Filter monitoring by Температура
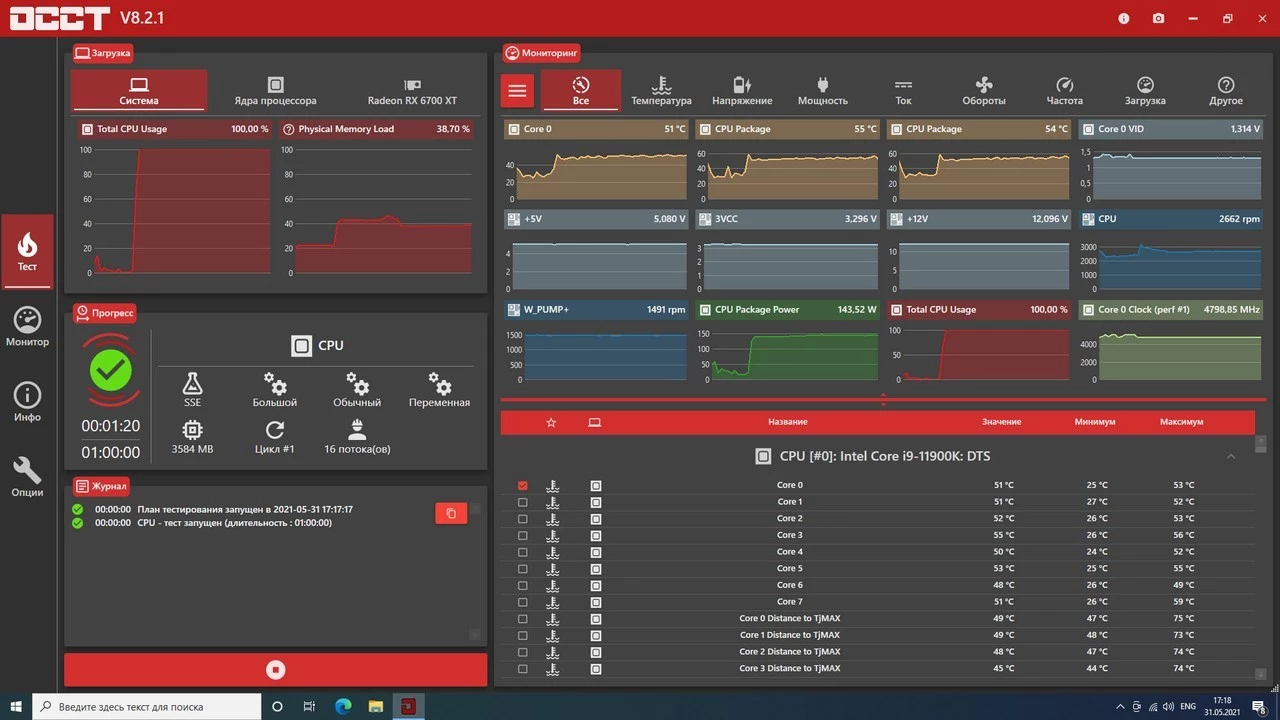 pos(661,91)
